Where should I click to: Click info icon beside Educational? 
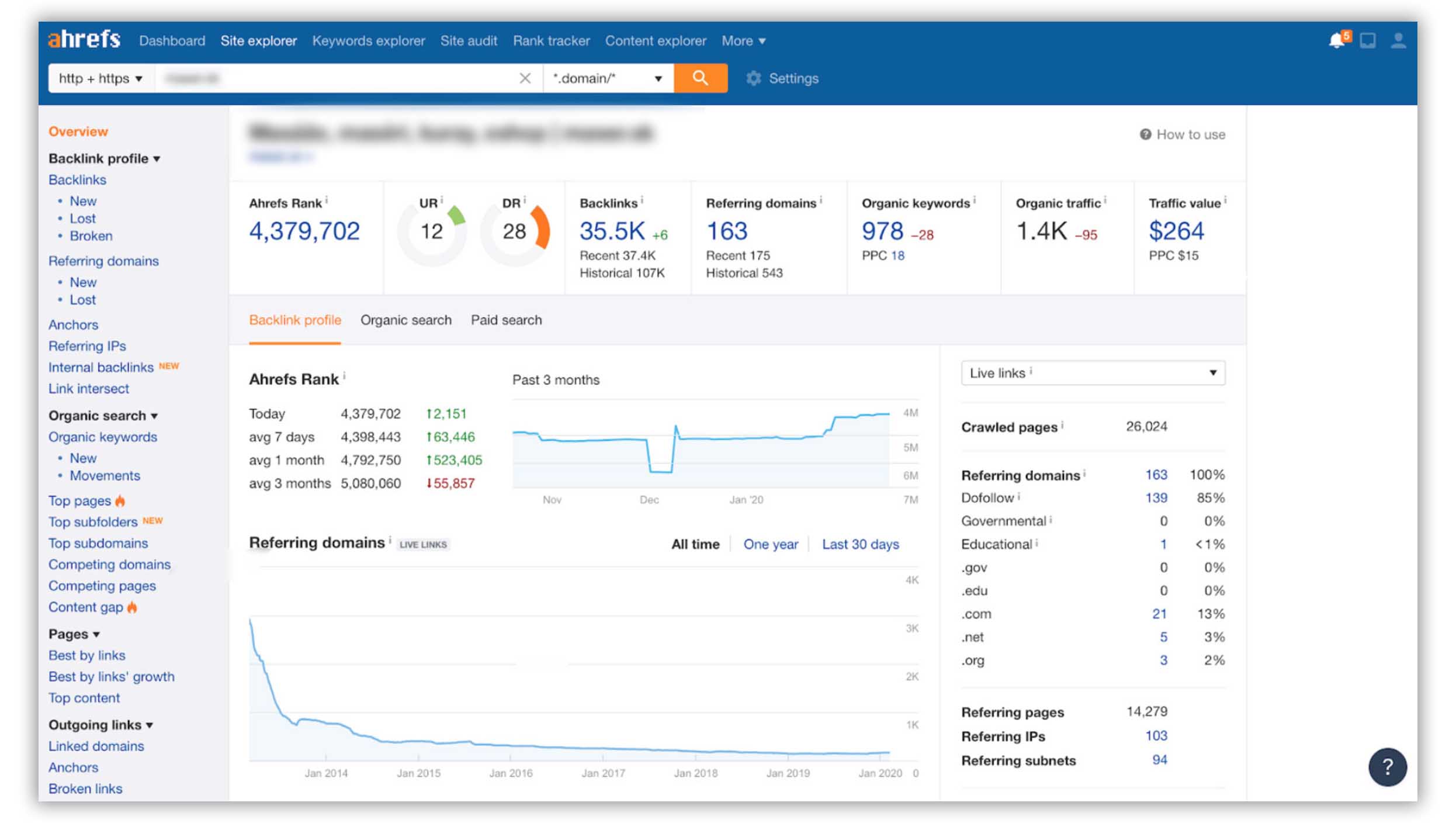point(1036,542)
